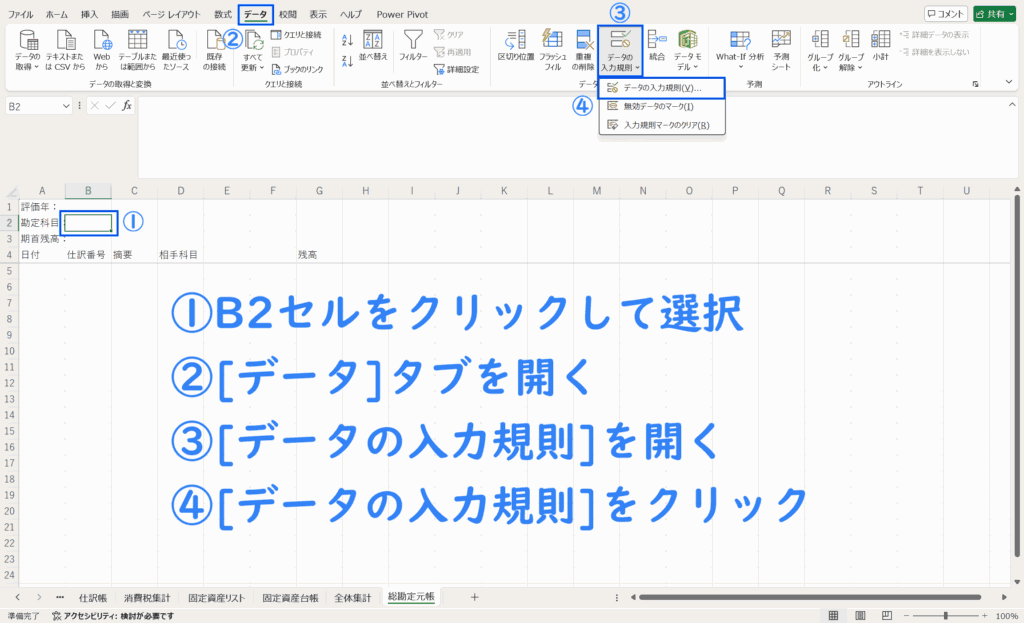Sort ascending with the A-Z icon
The width and height of the screenshot is (1024, 623).
347,40
